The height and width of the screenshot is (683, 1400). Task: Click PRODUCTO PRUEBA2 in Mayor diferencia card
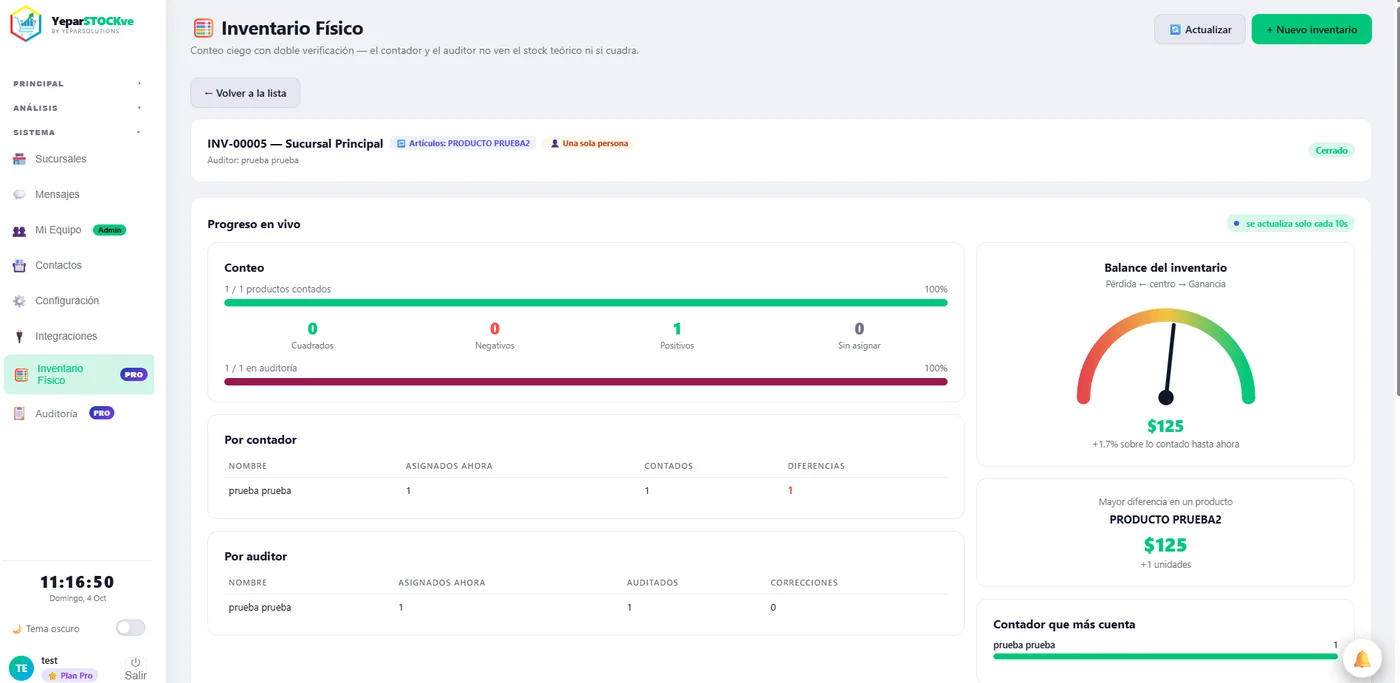1165,520
